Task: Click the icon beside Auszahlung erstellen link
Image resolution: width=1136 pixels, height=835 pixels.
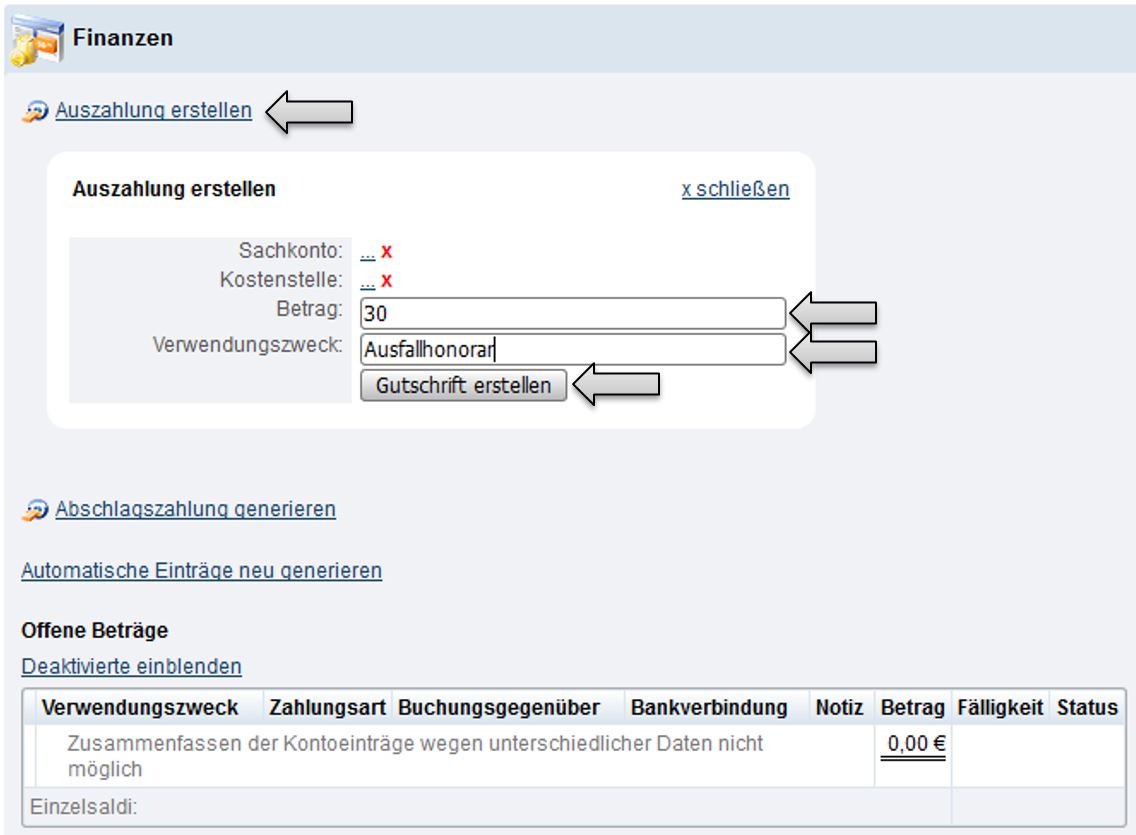Action: (34, 112)
